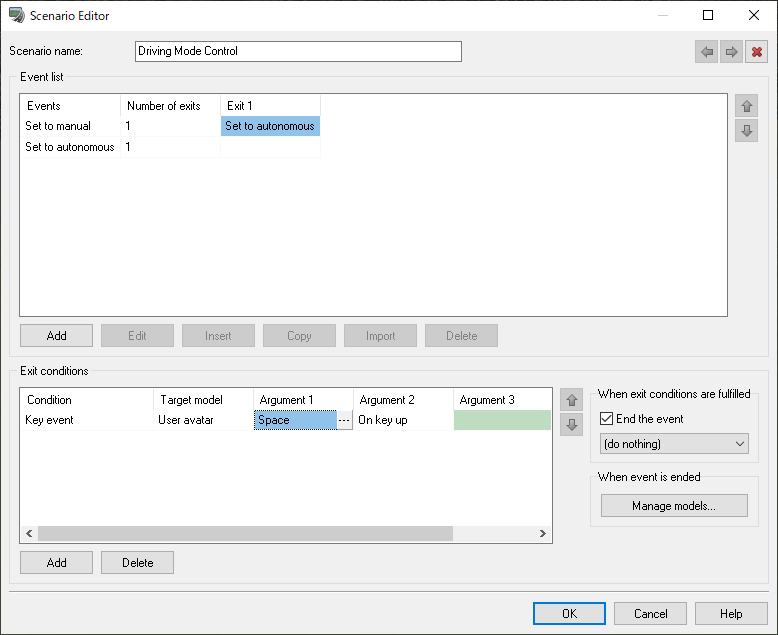Click the Cancel button

coord(650,614)
